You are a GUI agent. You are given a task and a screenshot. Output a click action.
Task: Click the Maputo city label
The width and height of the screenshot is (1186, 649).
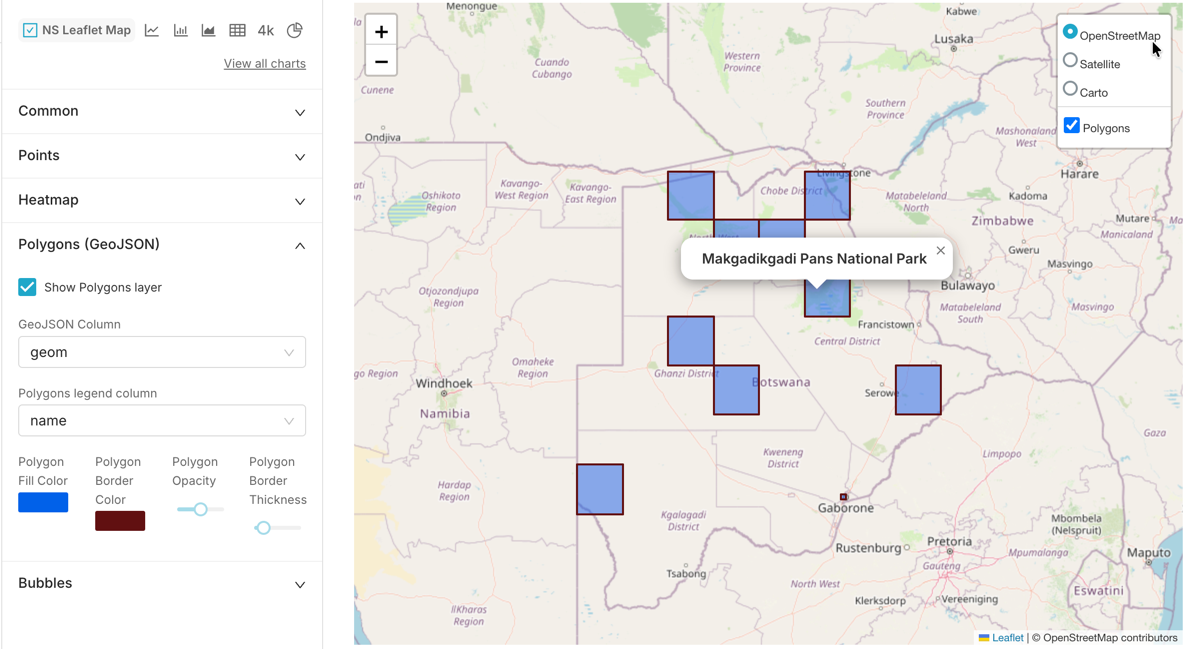tap(1148, 554)
